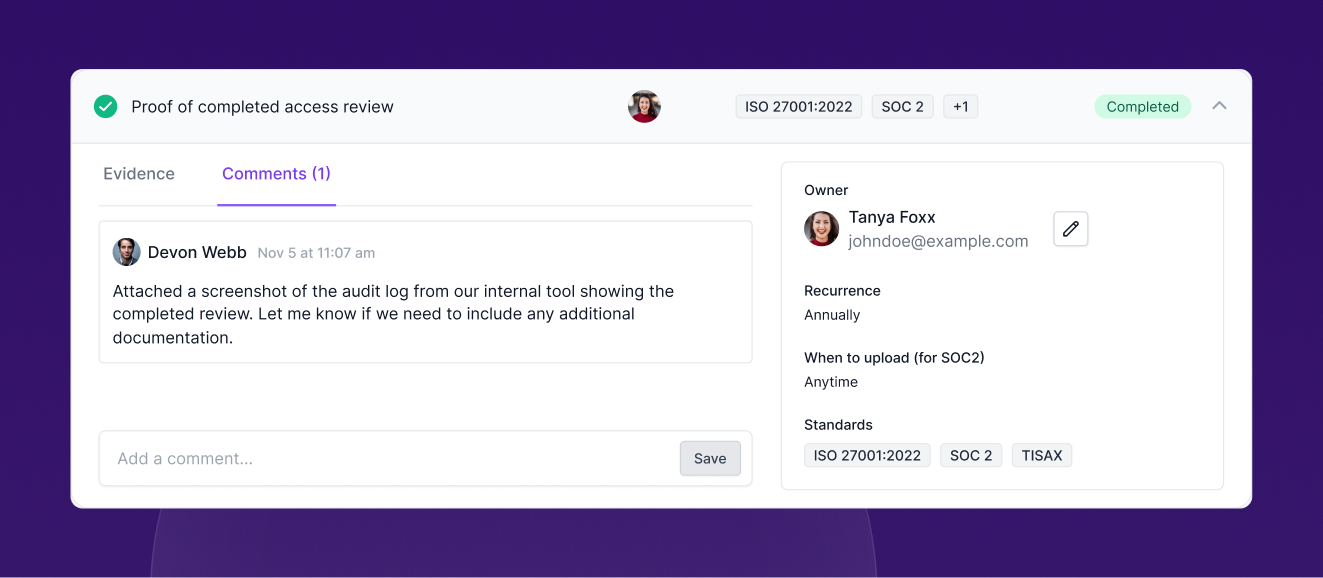The image size is (1323, 578).
Task: Open the Completed status badge
Action: [x=1142, y=107]
